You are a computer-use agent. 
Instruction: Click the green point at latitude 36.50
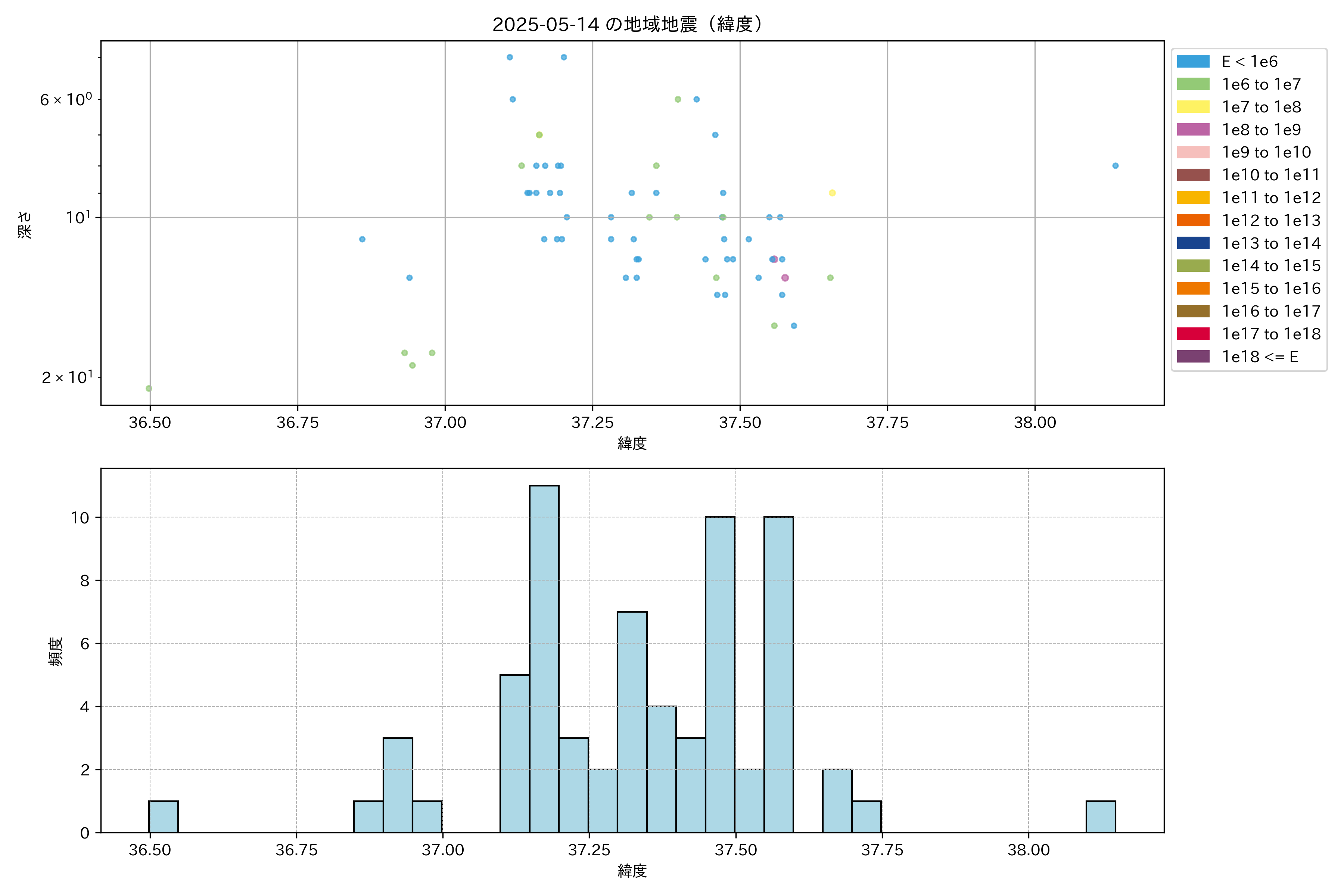[149, 389]
